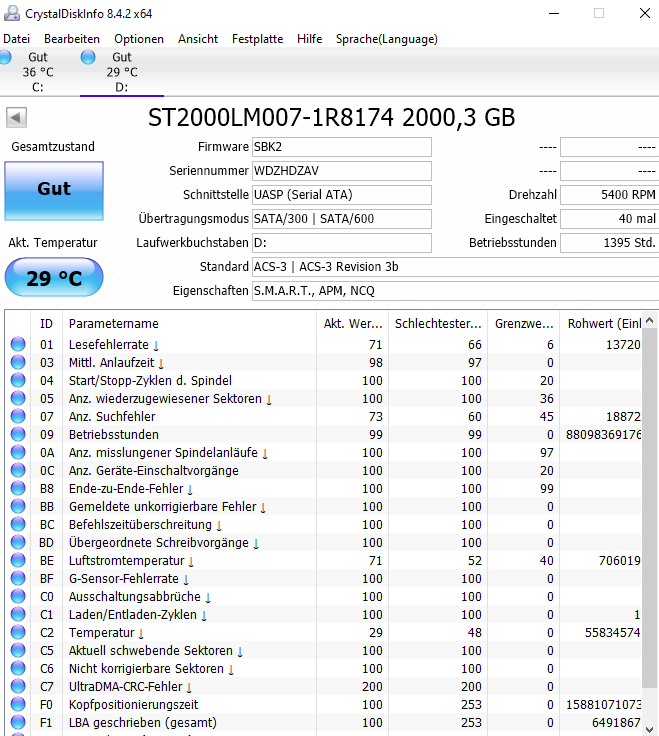Click the vertical scrollbar thumb of attribute list
This screenshot has height=736, width=659.
(x=650, y=508)
